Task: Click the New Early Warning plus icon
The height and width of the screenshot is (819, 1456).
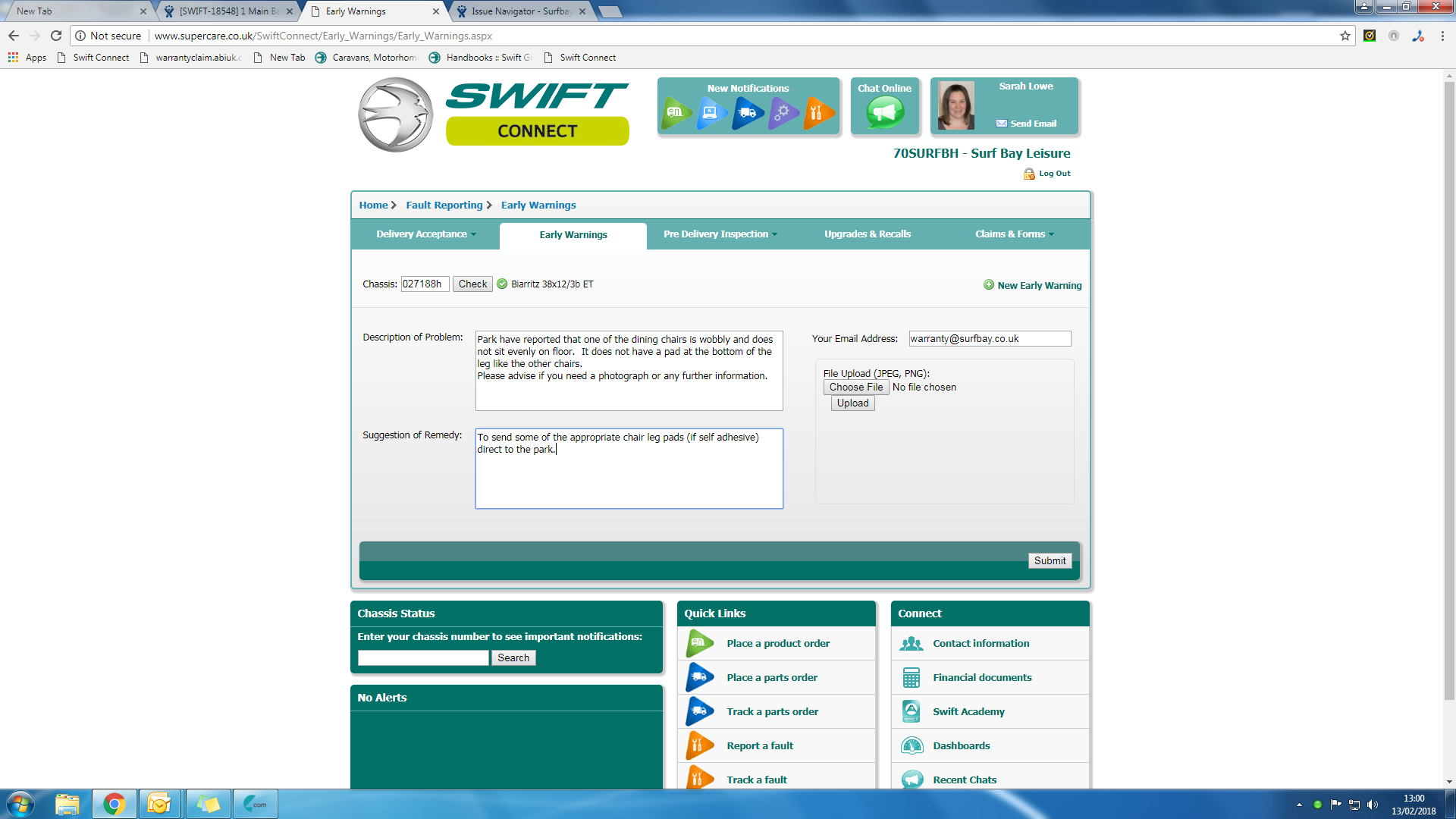Action: [988, 285]
